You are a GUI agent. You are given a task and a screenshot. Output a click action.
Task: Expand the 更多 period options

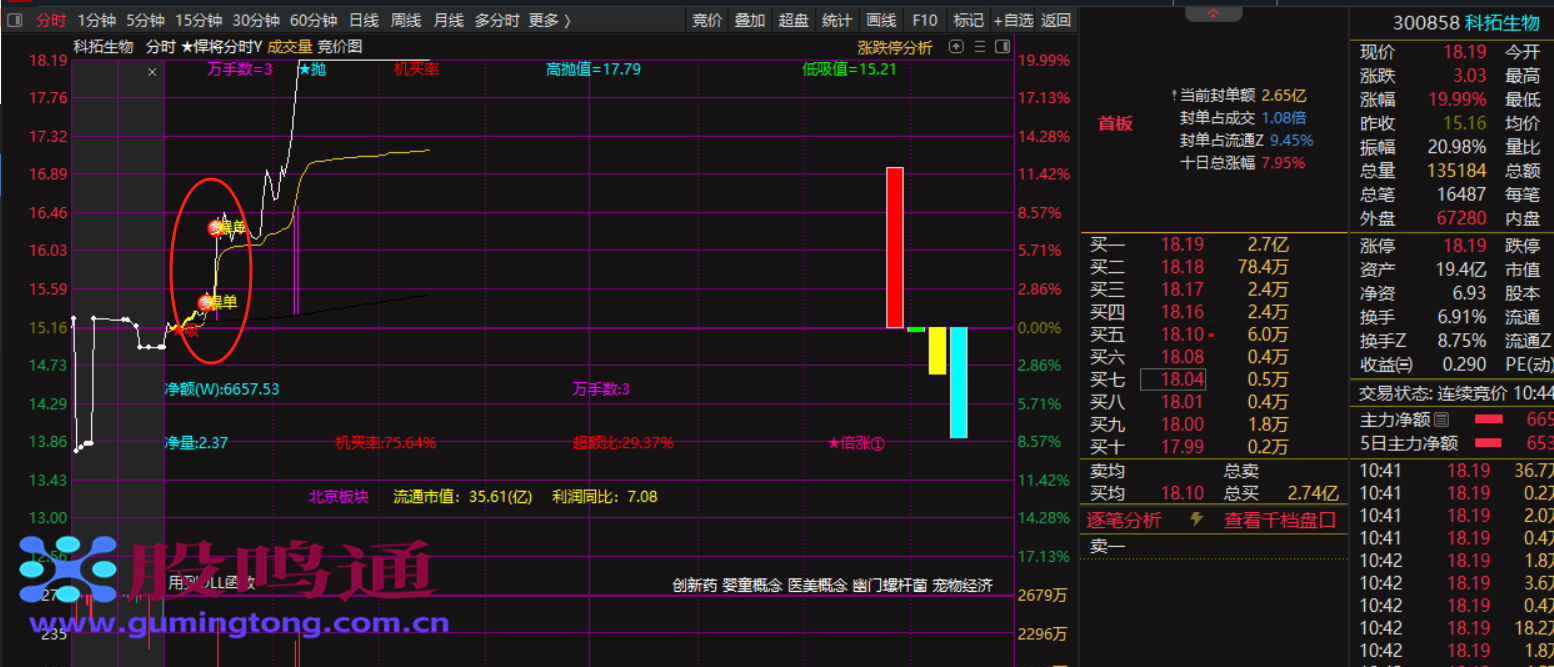tap(549, 20)
